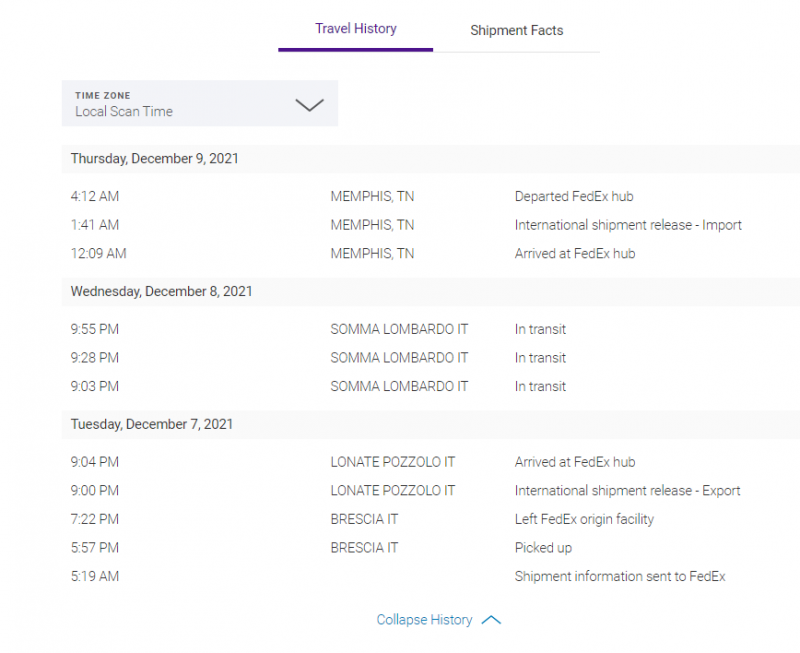
Task: Select the Departed FedEx hub event
Action: (x=574, y=196)
